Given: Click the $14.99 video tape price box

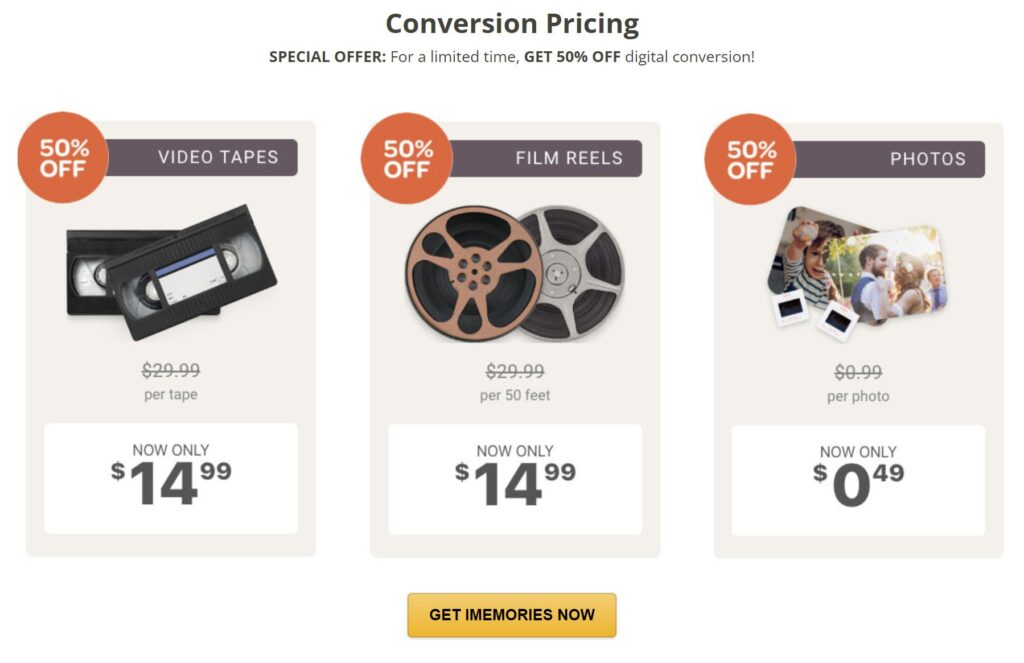Looking at the screenshot, I should point(171,478).
